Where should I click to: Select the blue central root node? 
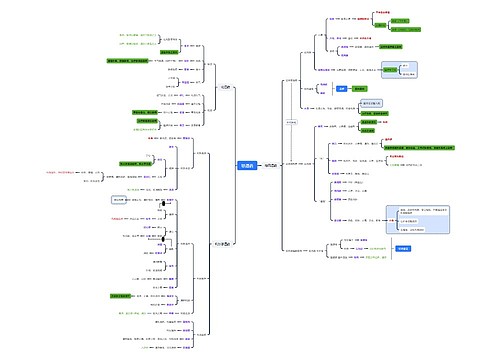pos(247,166)
